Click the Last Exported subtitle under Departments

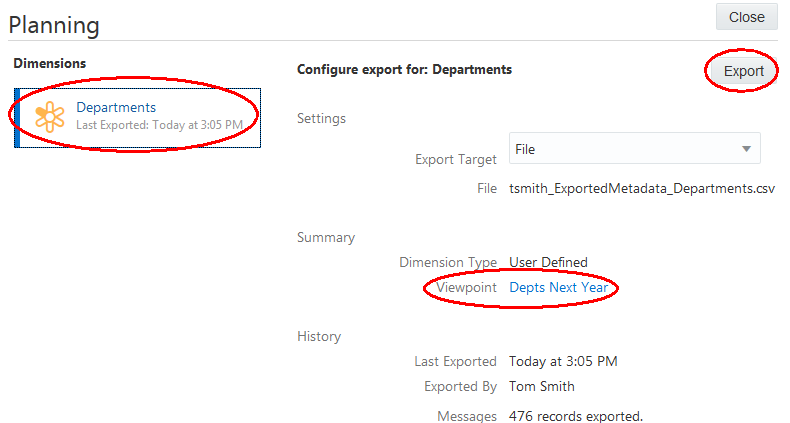pos(159,125)
